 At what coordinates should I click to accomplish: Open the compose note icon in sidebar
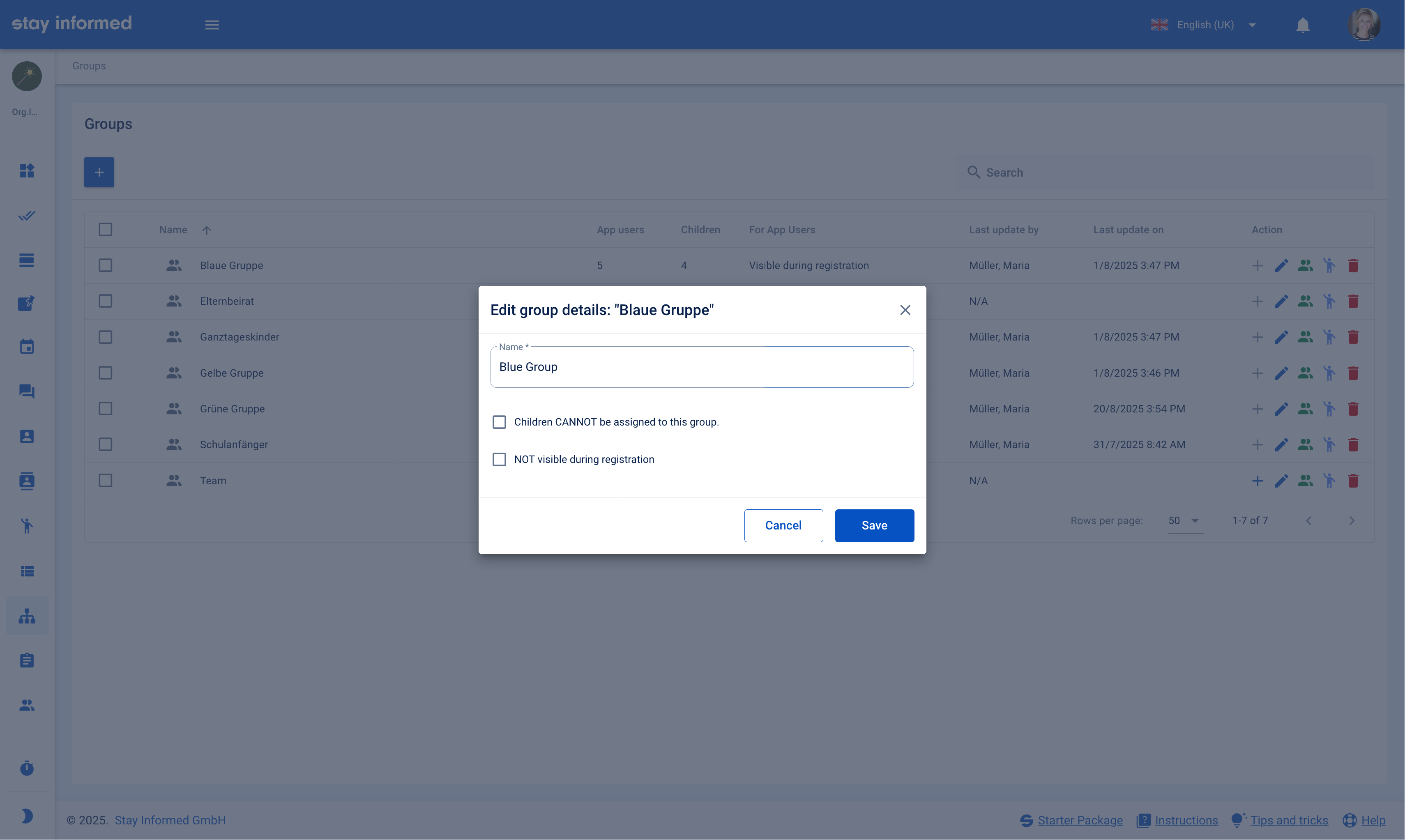(27, 303)
